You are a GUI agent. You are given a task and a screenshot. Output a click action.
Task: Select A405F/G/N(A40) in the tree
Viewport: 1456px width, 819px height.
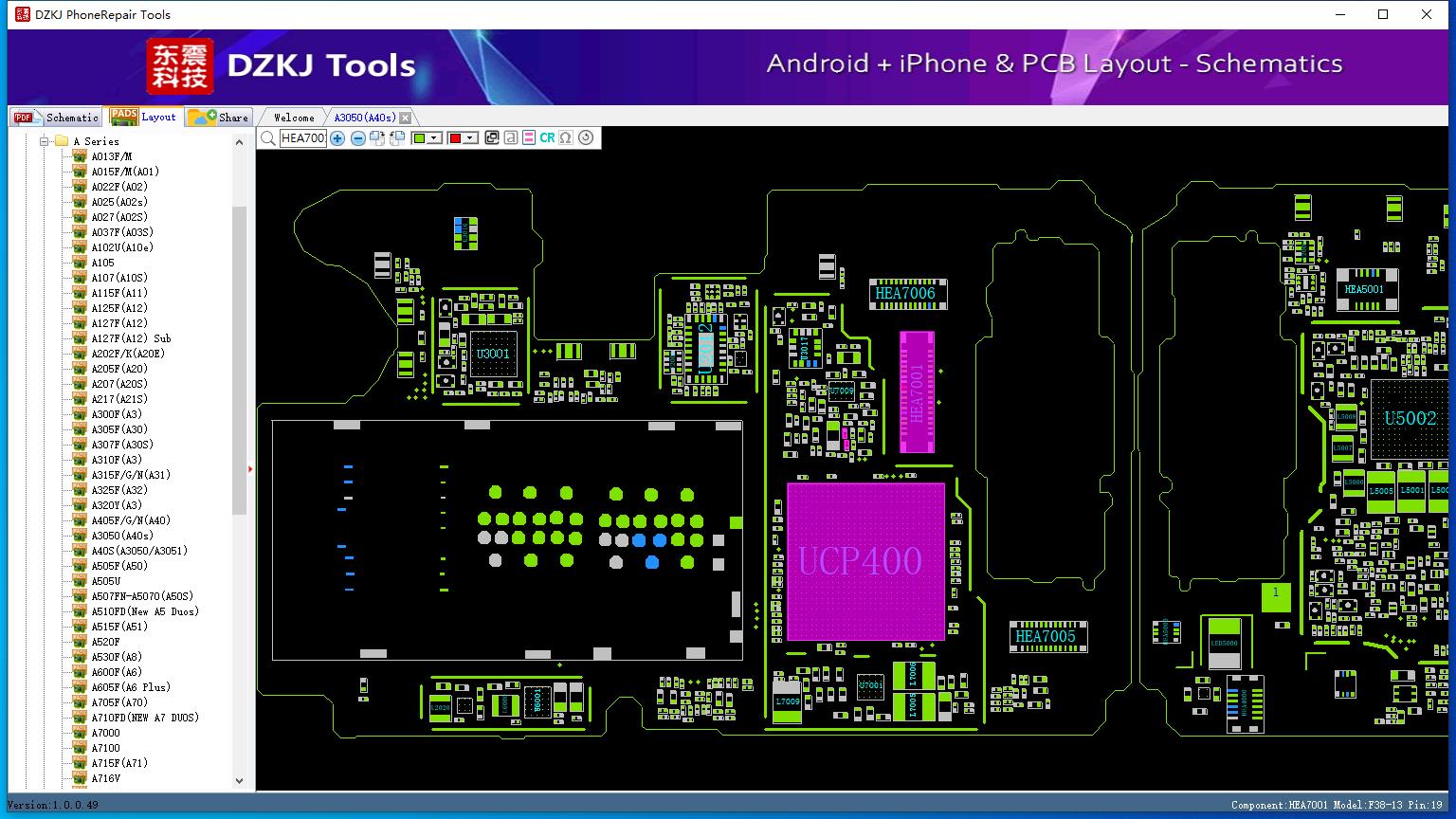tap(131, 520)
